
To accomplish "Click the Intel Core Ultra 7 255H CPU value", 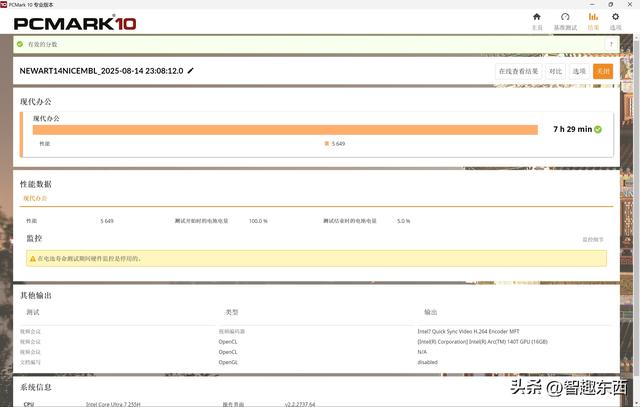I will click(113, 404).
